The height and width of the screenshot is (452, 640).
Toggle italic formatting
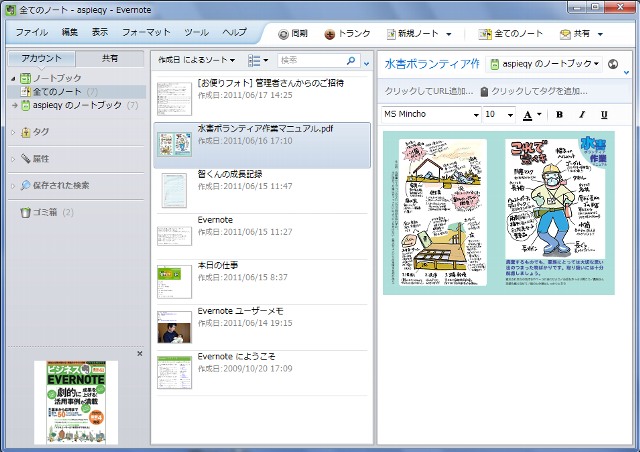[x=582, y=115]
